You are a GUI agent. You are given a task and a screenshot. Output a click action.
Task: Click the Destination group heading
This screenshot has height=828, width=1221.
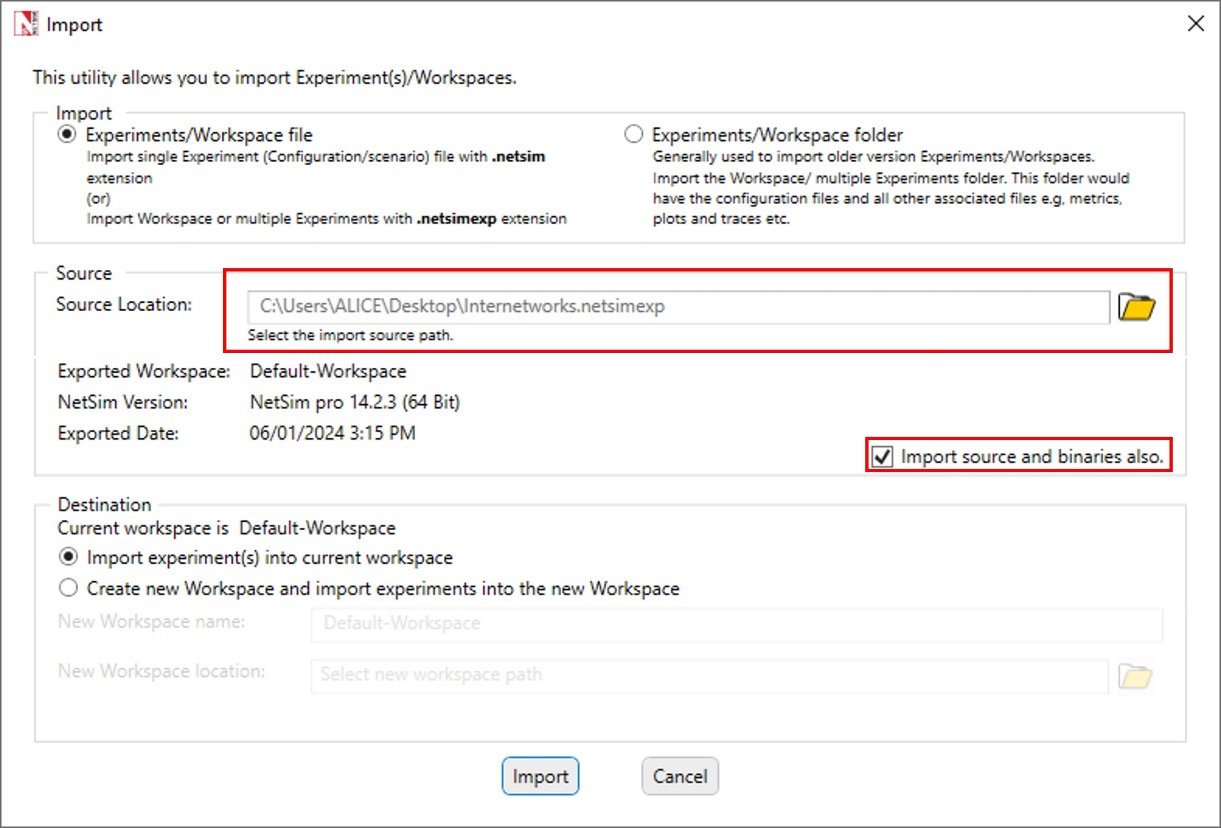coord(105,504)
